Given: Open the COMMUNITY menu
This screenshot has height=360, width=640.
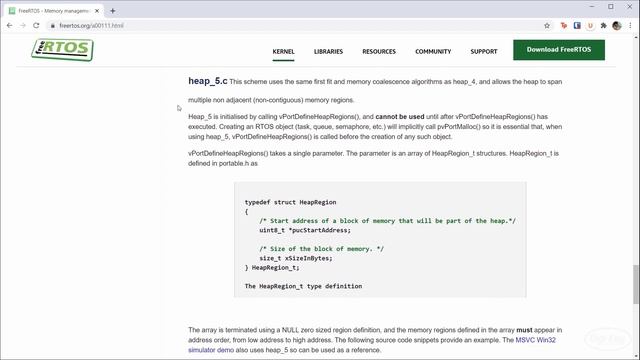Looking at the screenshot, I should (x=433, y=51).
